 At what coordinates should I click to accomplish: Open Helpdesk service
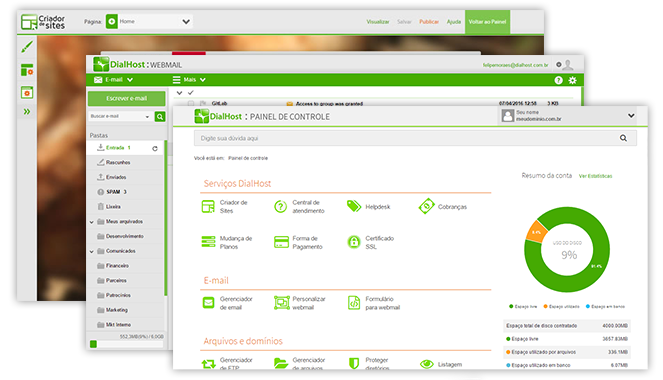pyautogui.click(x=368, y=207)
